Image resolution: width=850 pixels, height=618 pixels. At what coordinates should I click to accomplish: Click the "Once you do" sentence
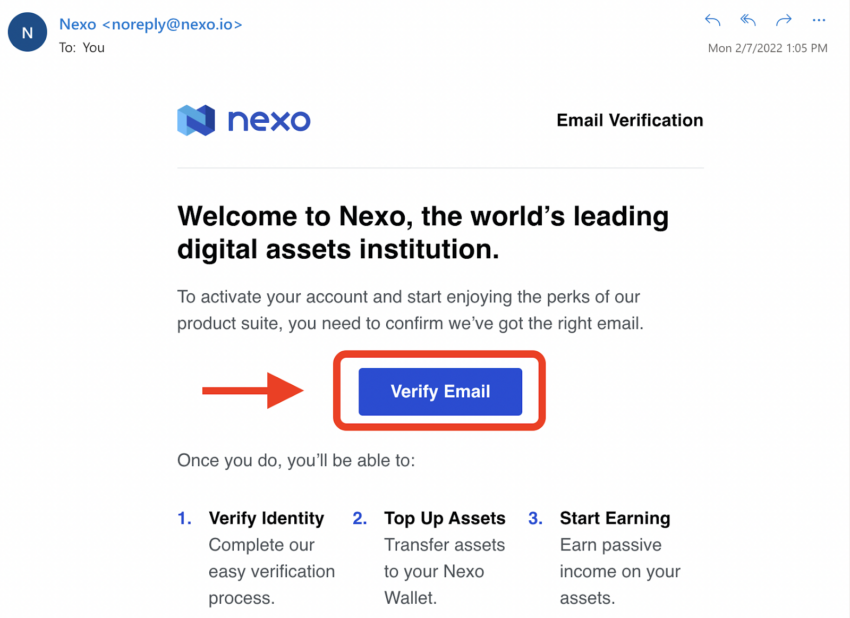coord(296,460)
